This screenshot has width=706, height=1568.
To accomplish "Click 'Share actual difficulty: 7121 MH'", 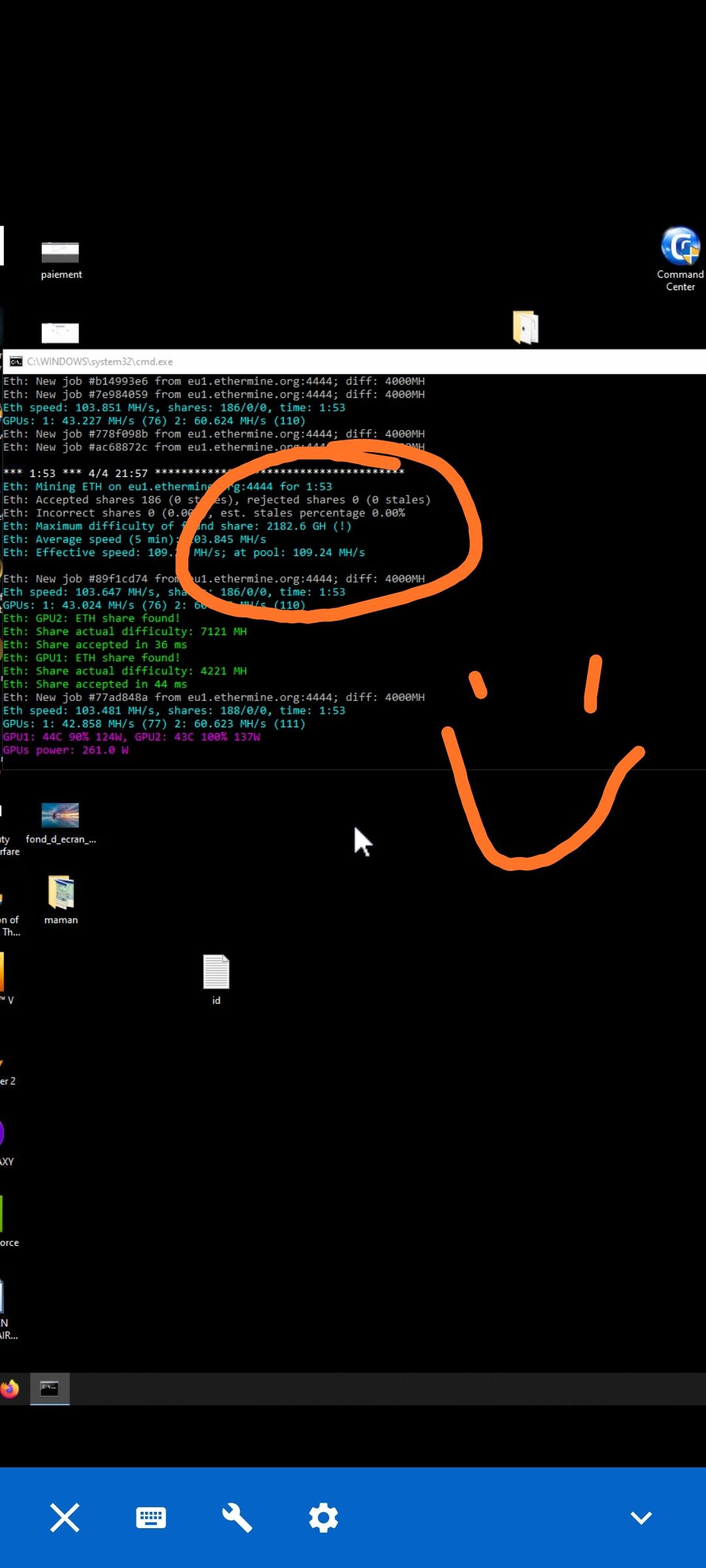I will (125, 631).
